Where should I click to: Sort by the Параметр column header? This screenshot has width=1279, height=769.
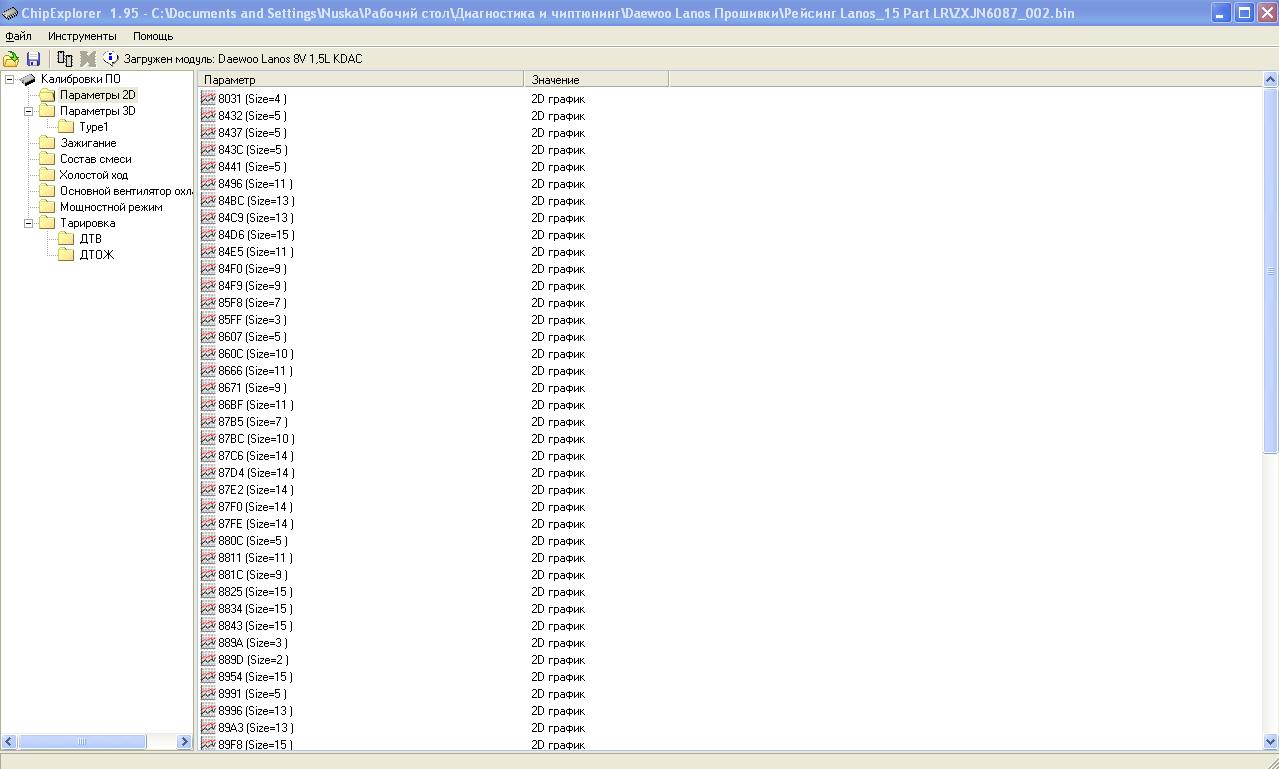point(360,79)
